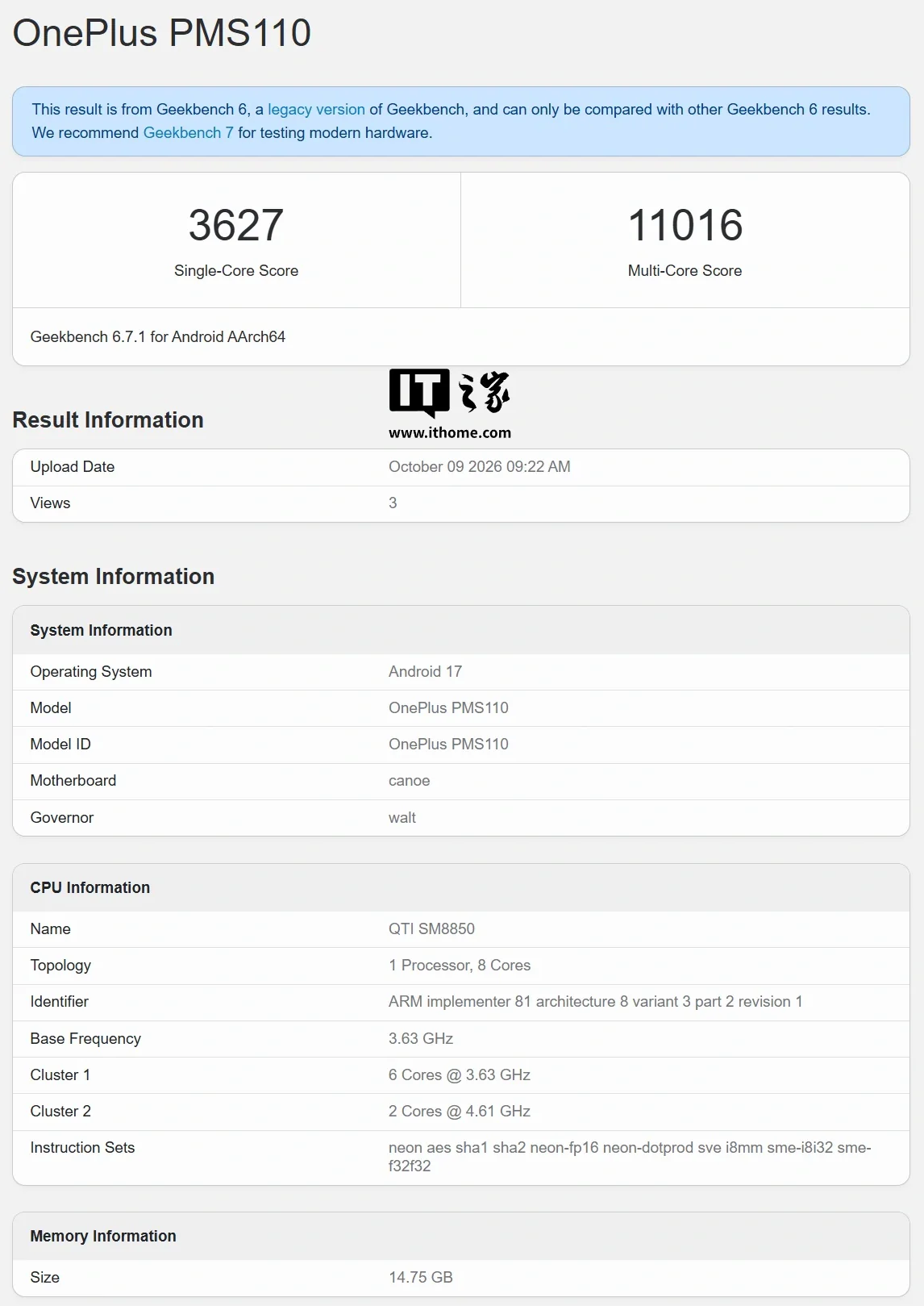Click the "2 Cores @ 4.61 GHz" value
The height and width of the screenshot is (1306, 924).
tap(460, 1112)
